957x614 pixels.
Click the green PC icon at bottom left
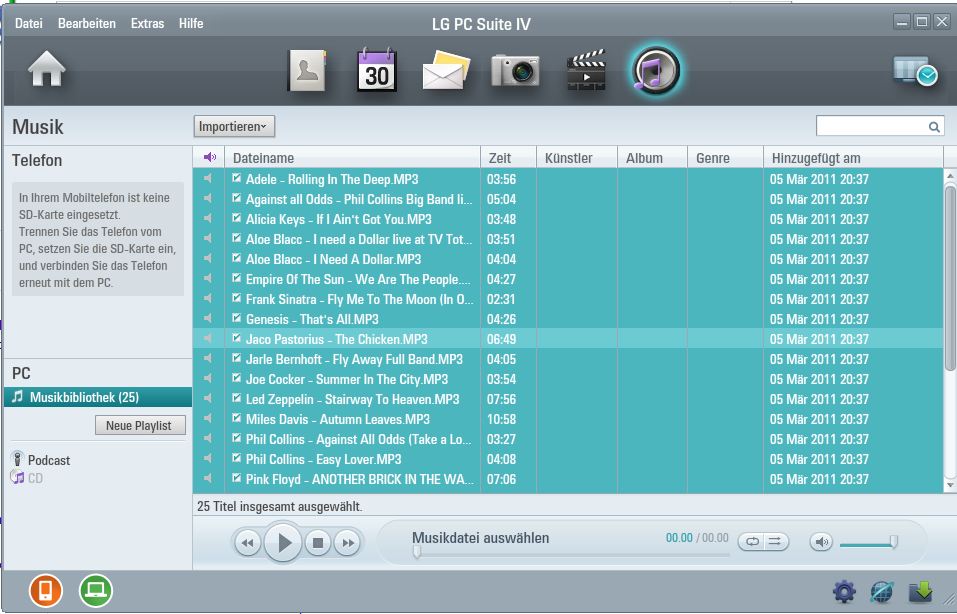96,591
